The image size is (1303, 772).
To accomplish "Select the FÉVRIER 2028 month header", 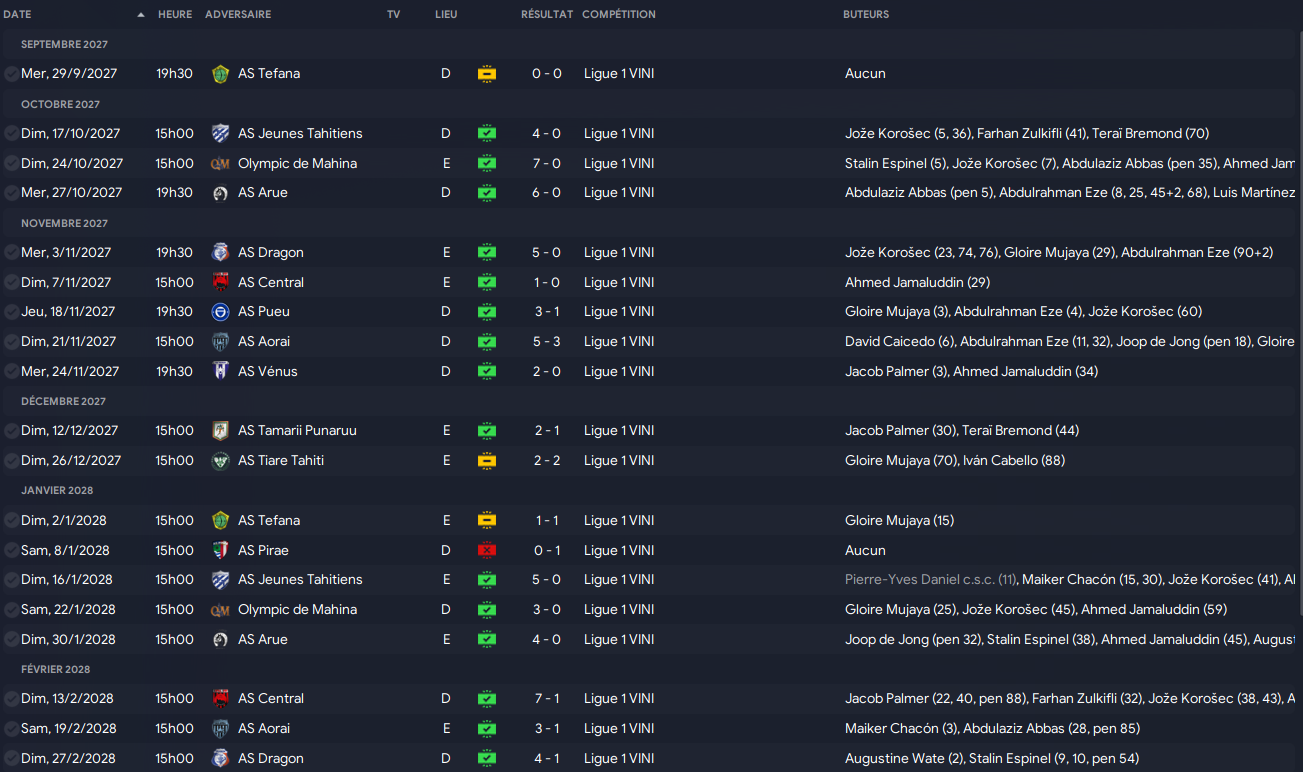I will tap(55, 669).
